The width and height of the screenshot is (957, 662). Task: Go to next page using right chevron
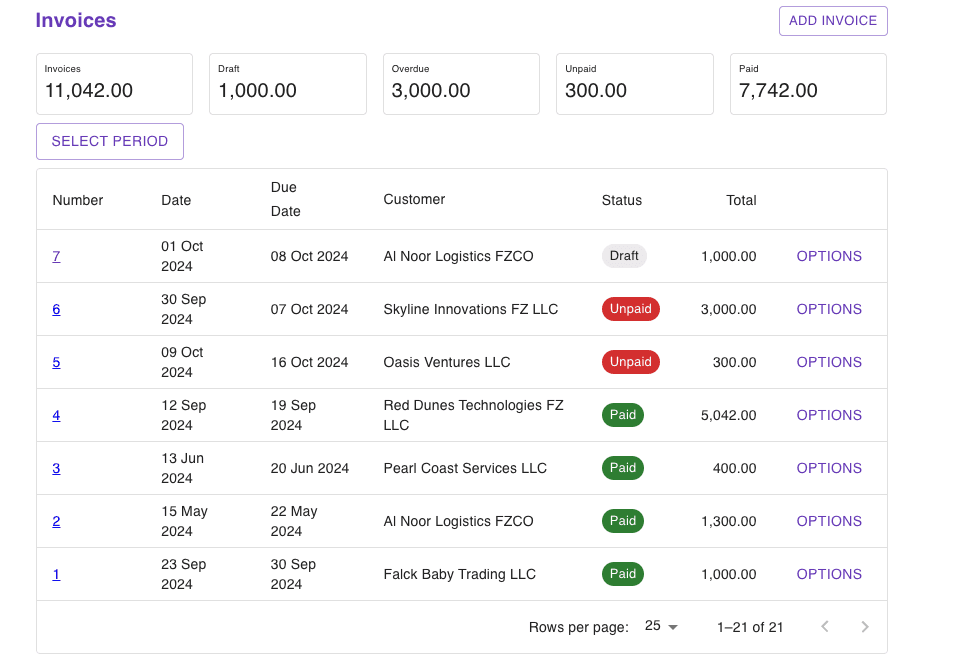(864, 626)
